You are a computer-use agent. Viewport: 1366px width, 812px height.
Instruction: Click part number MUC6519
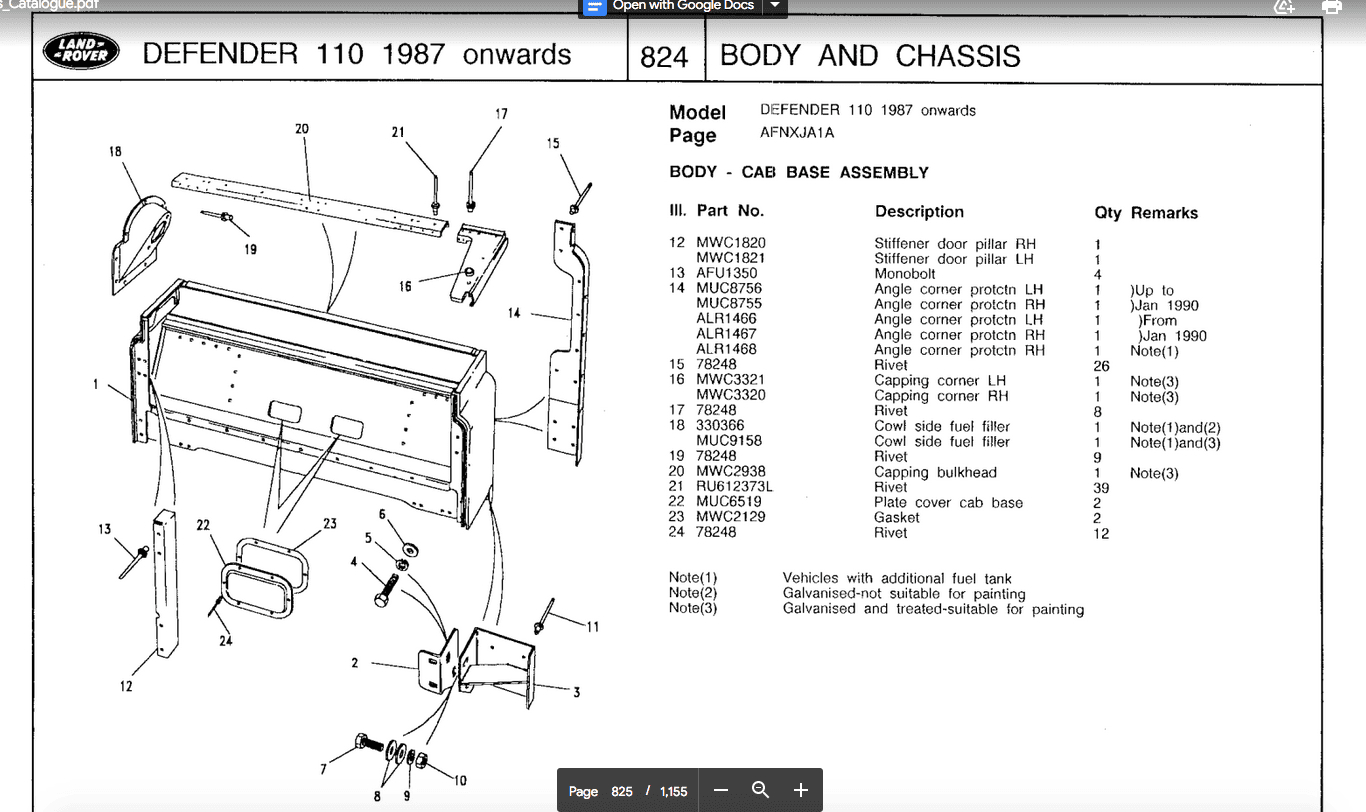pos(729,502)
